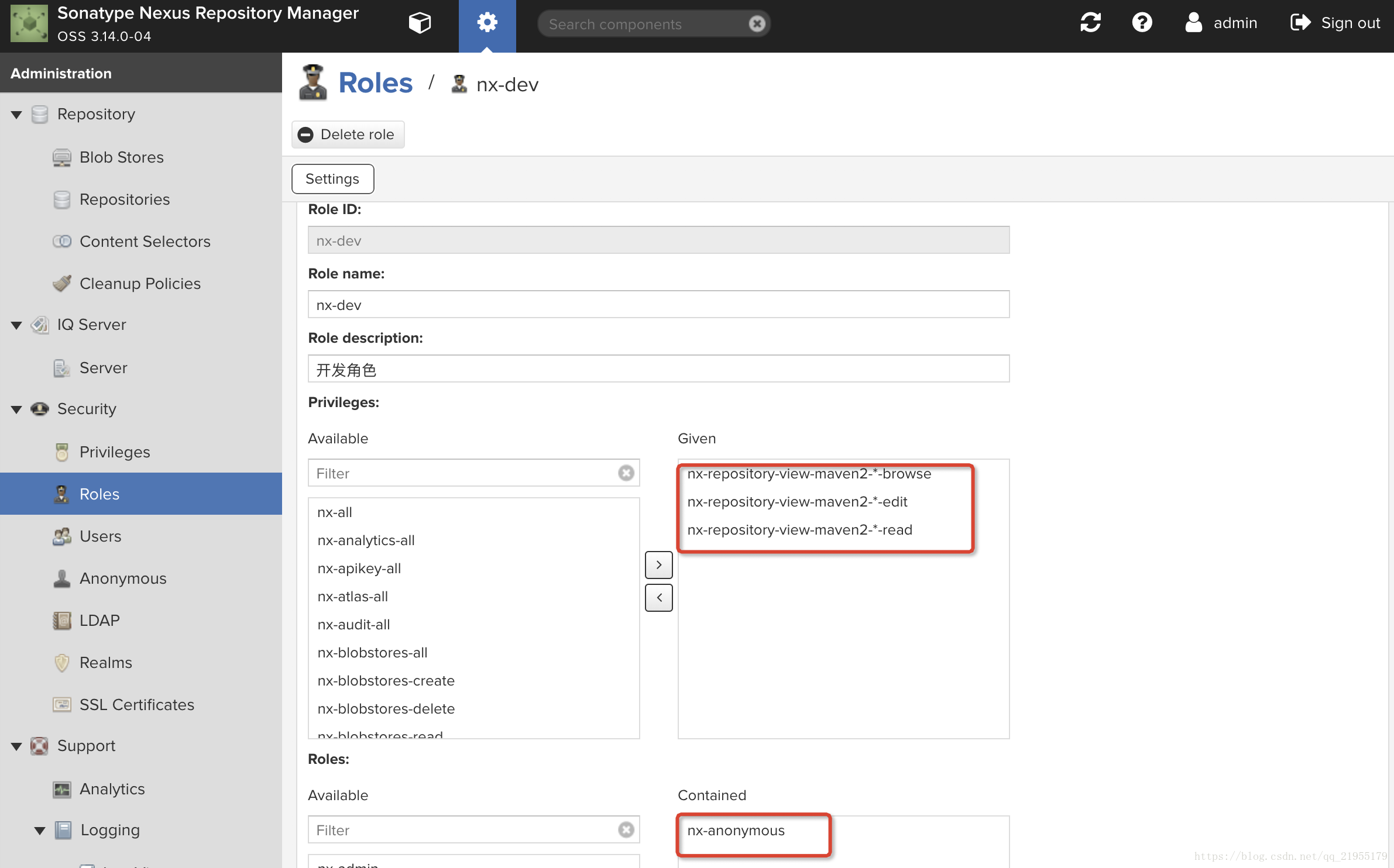Click the Repository database icon

(39, 114)
